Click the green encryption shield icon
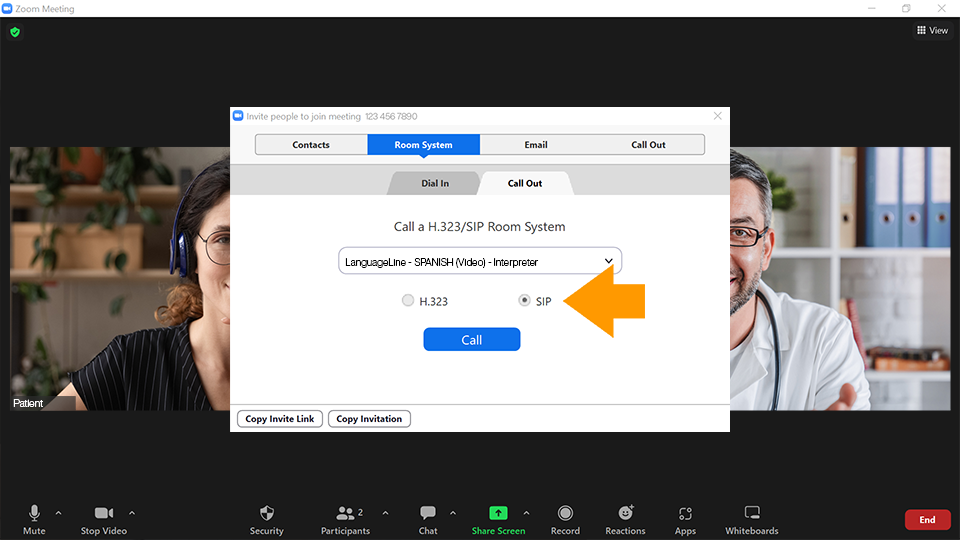960x540 pixels. (15, 32)
